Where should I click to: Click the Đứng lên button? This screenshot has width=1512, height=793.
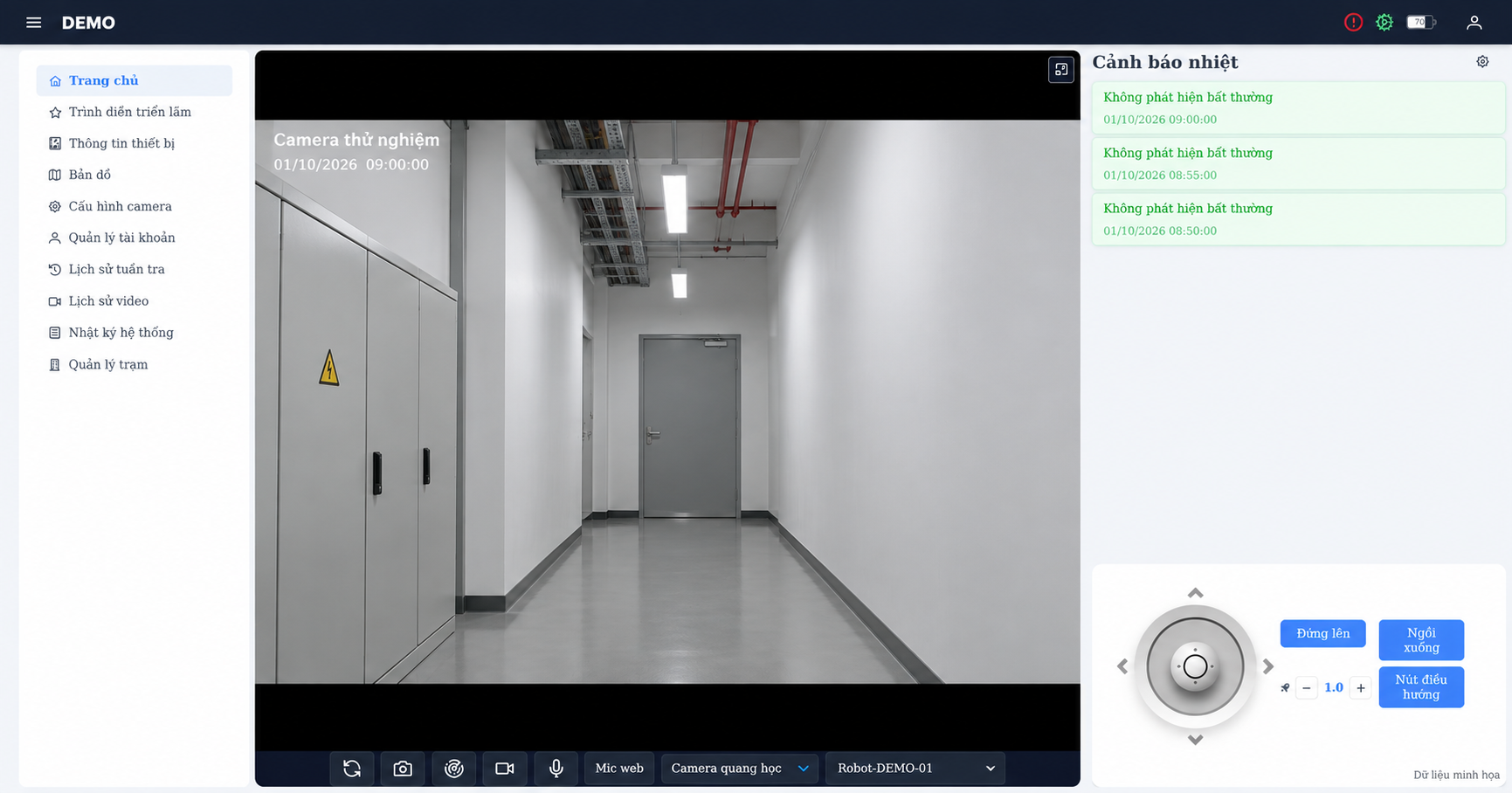[1322, 633]
